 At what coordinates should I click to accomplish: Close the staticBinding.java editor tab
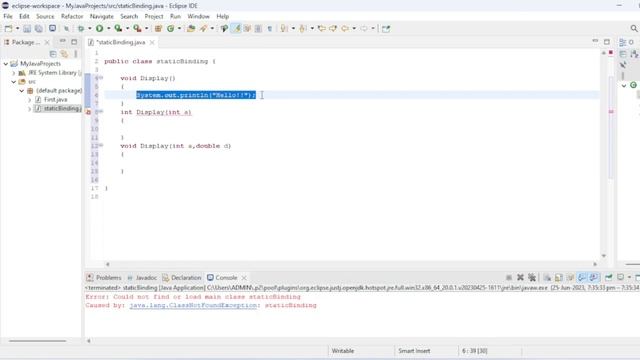[x=152, y=42]
